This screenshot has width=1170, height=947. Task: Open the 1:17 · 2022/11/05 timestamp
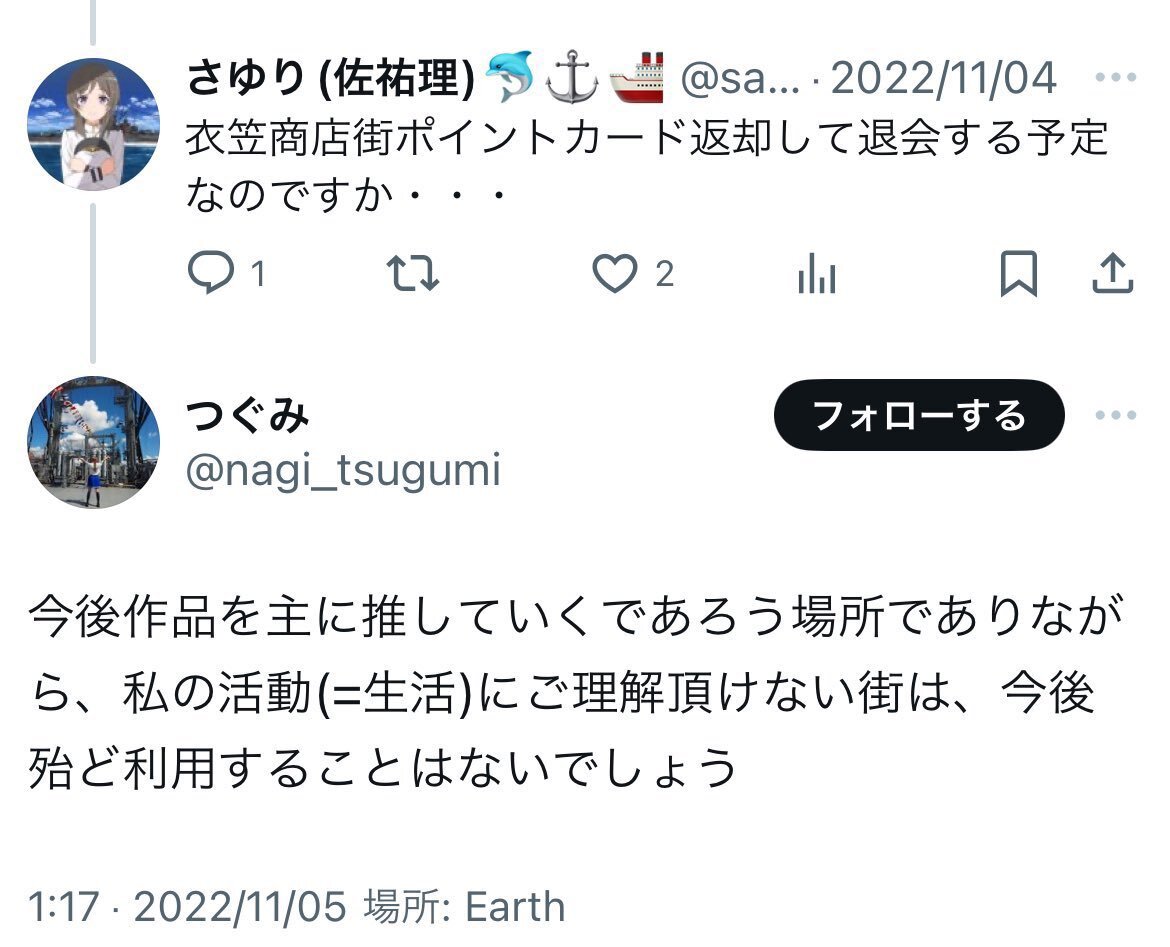[x=187, y=907]
